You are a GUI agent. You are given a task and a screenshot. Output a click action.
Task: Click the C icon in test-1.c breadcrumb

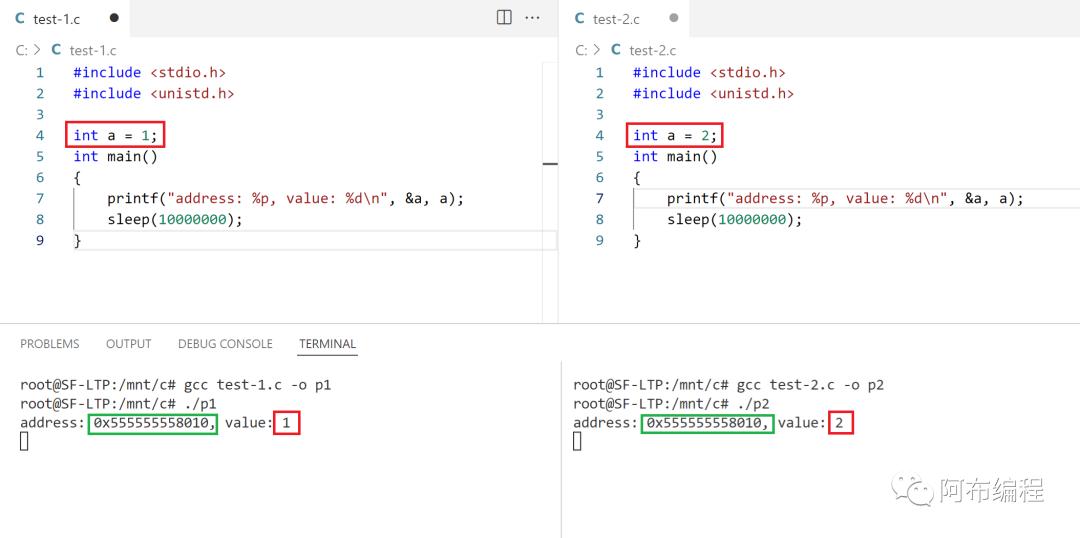(x=56, y=49)
